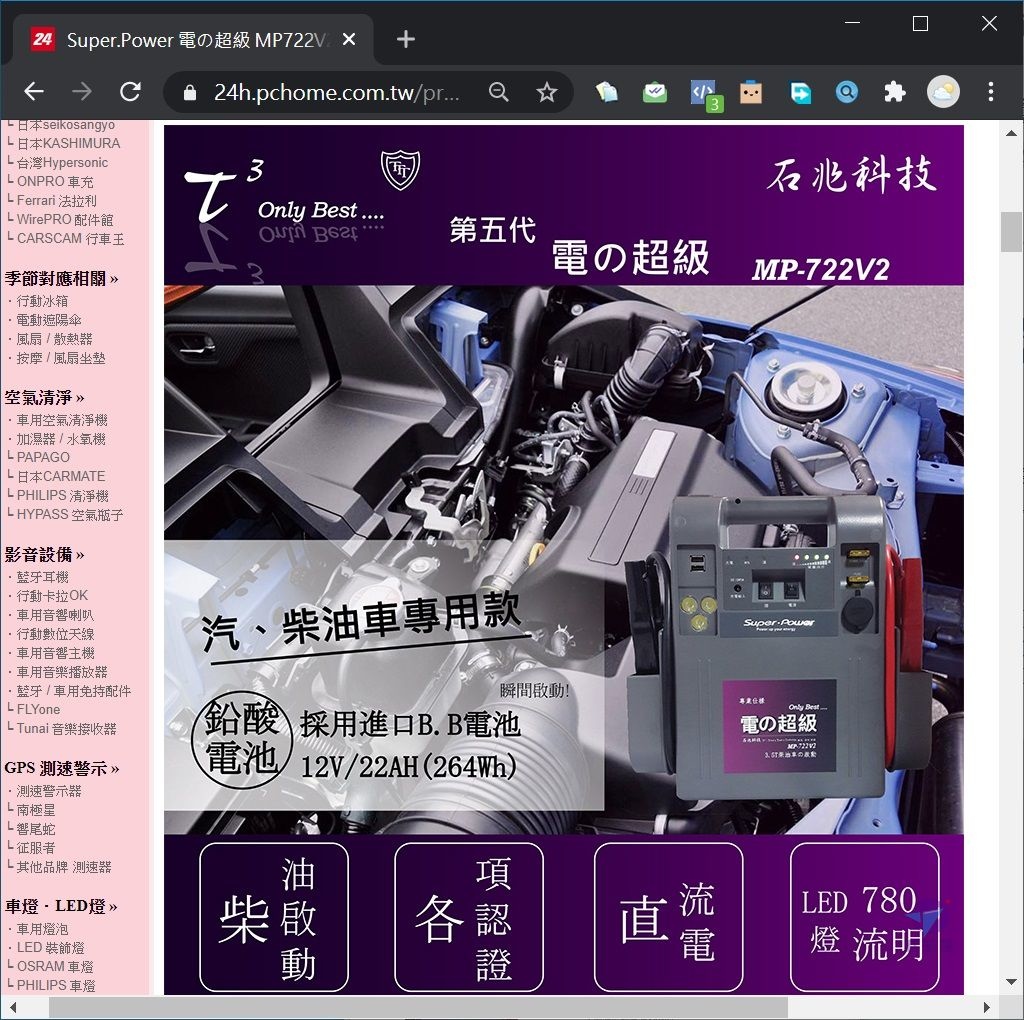Screen dimensions: 1024x1020
Task: Focus the 24h.pchome.com.tw address bar
Action: pyautogui.click(x=337, y=93)
